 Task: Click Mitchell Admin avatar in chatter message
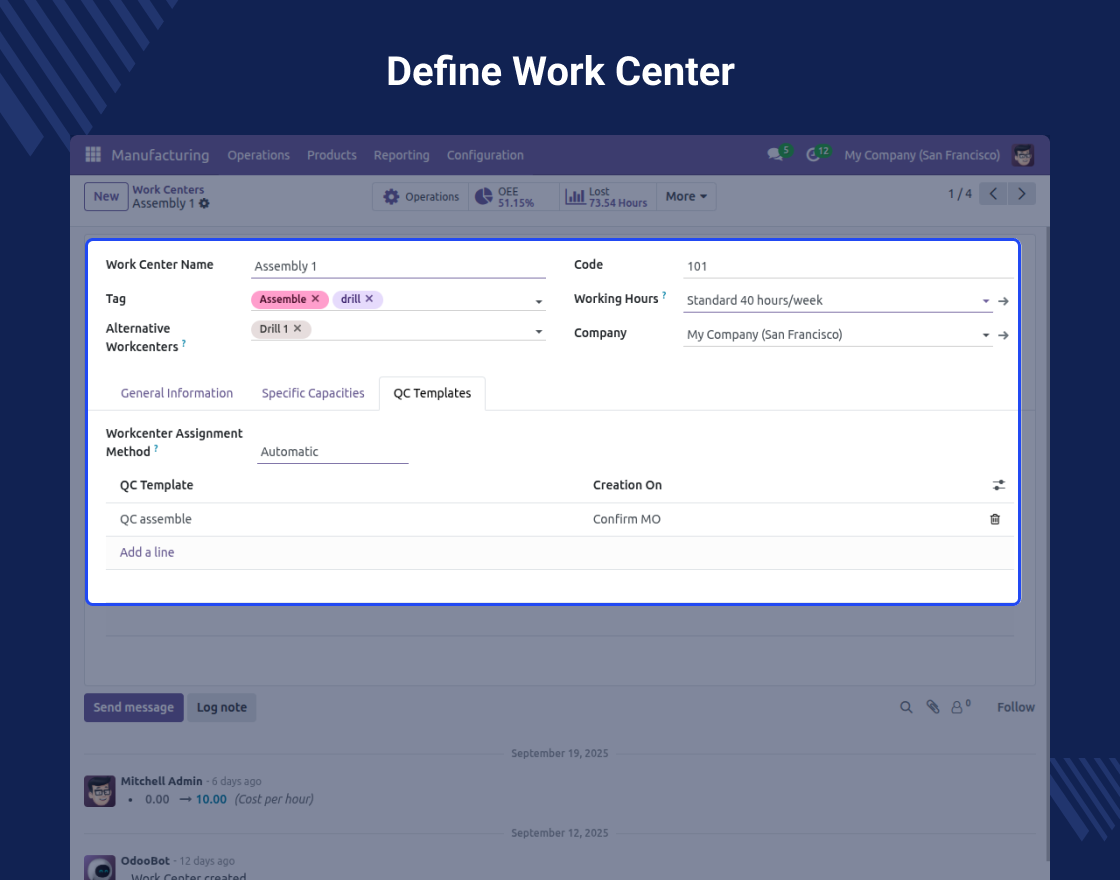(x=100, y=791)
